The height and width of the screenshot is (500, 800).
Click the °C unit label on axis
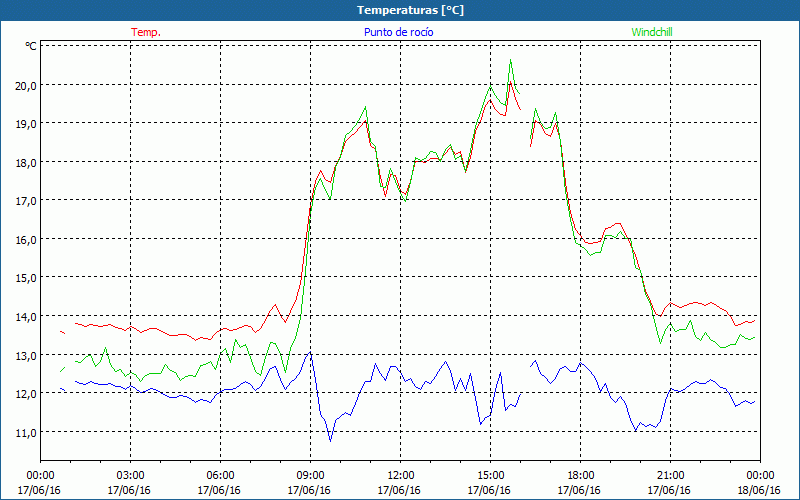[x=31, y=46]
